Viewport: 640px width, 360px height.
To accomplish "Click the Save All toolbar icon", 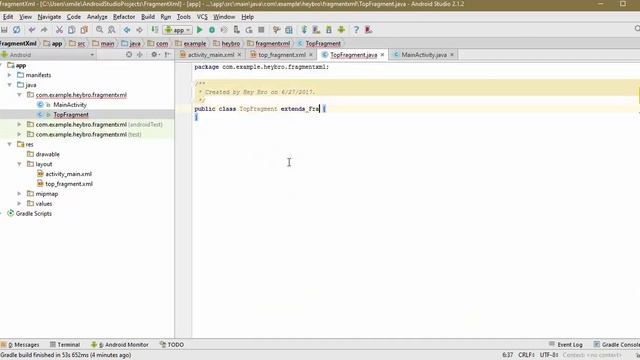I will 4,30.
